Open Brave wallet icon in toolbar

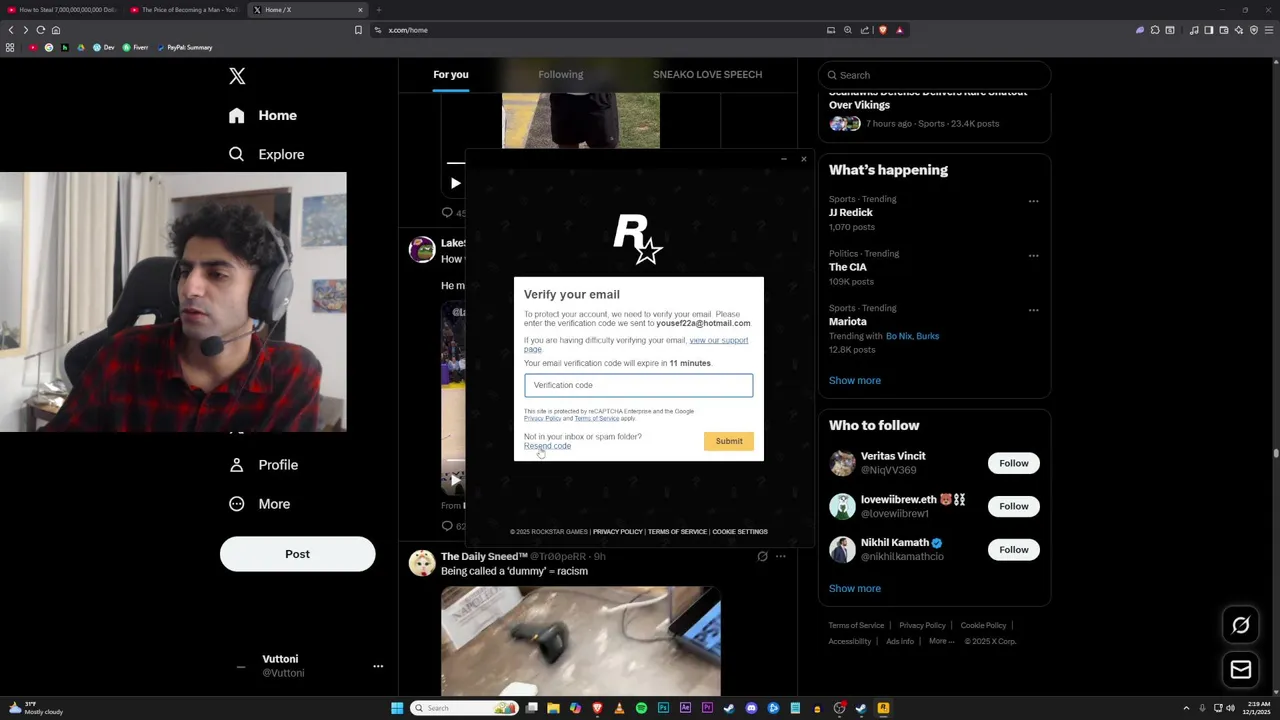click(x=1223, y=30)
